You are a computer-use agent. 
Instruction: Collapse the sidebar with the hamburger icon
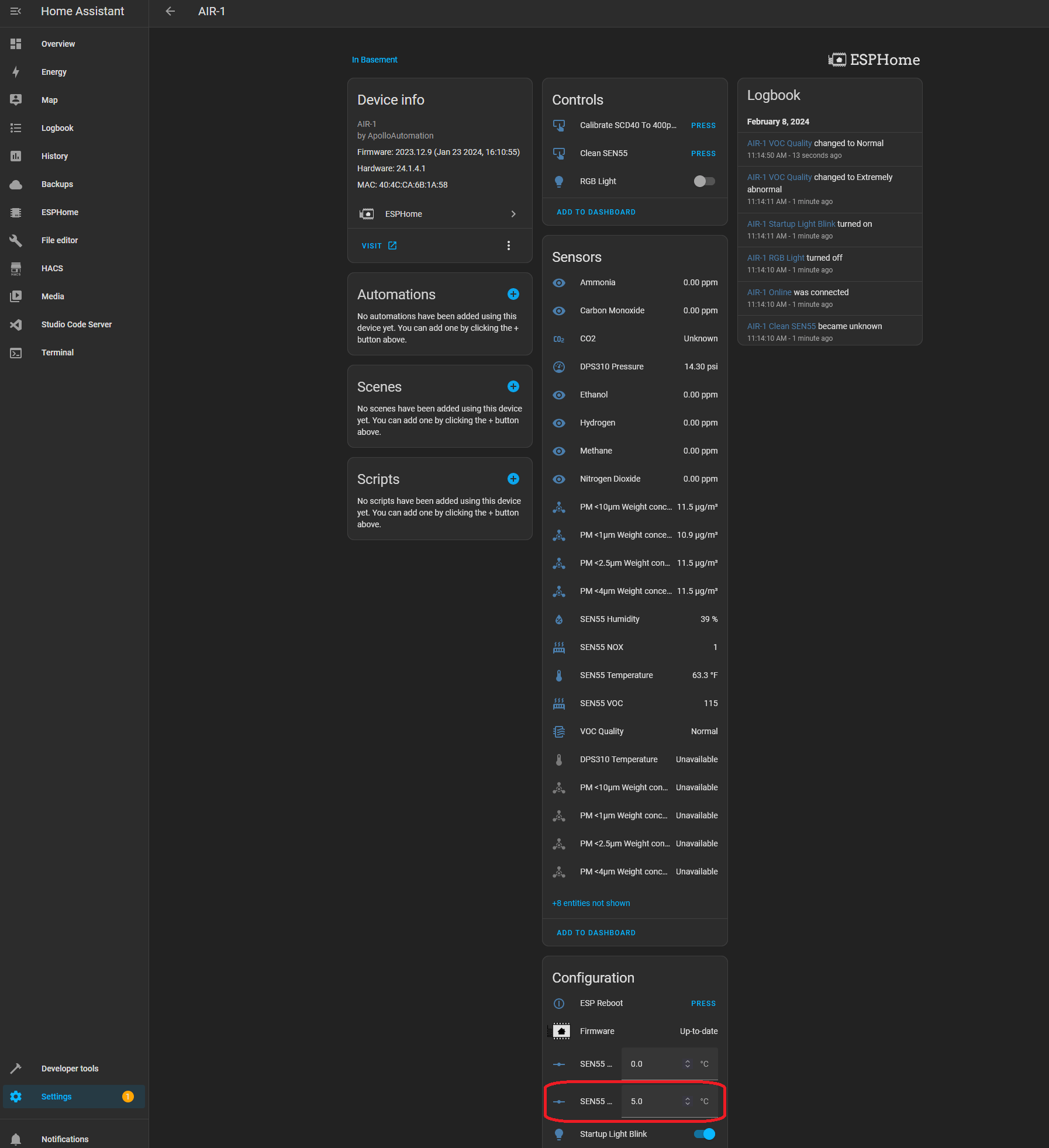coord(16,12)
